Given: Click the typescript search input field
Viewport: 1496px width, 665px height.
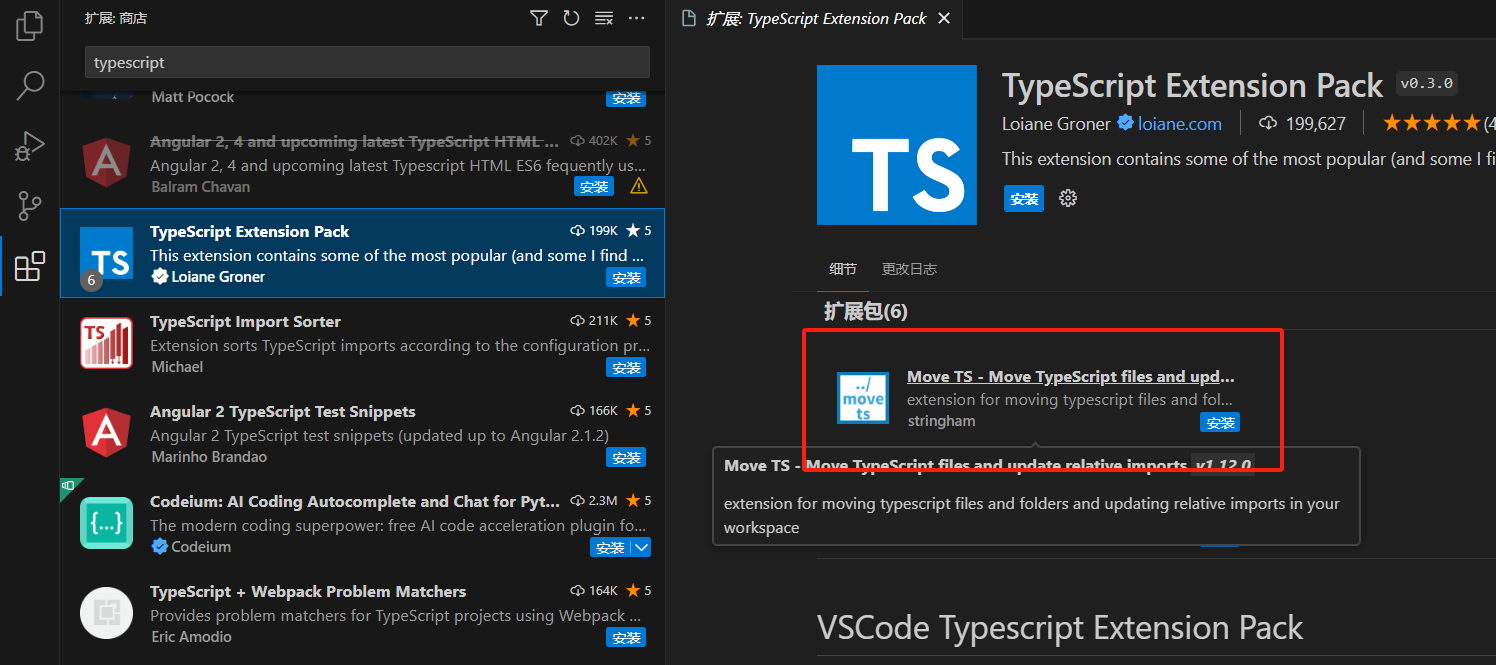Looking at the screenshot, I should pyautogui.click(x=367, y=62).
